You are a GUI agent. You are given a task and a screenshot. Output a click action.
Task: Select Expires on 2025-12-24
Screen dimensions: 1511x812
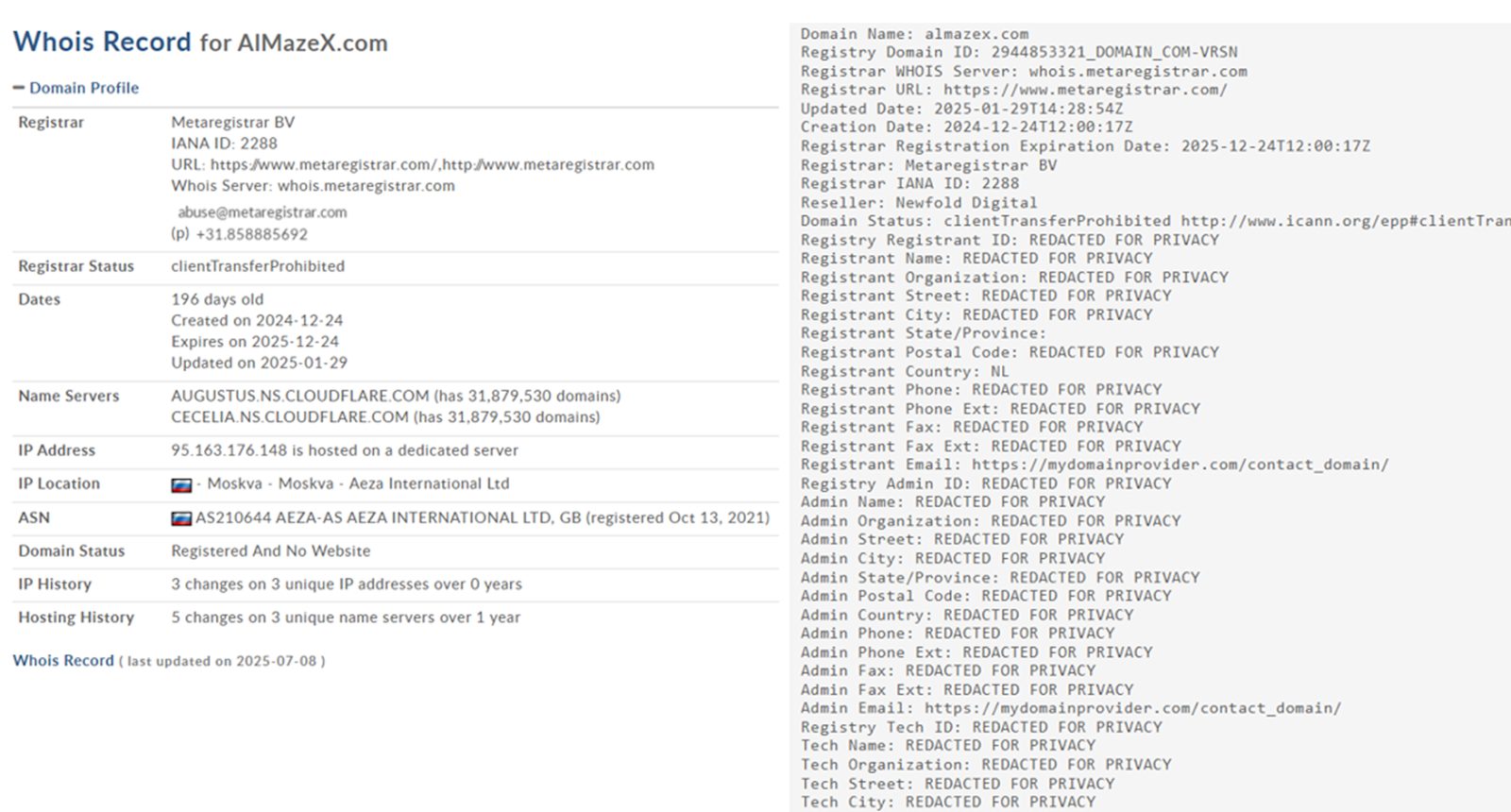(x=255, y=342)
